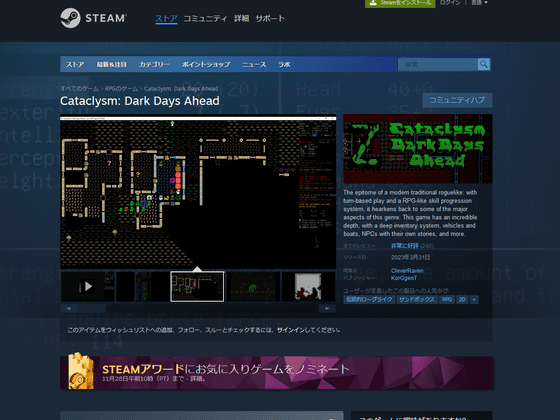Select the highlighted building map thumbnail

198,286
